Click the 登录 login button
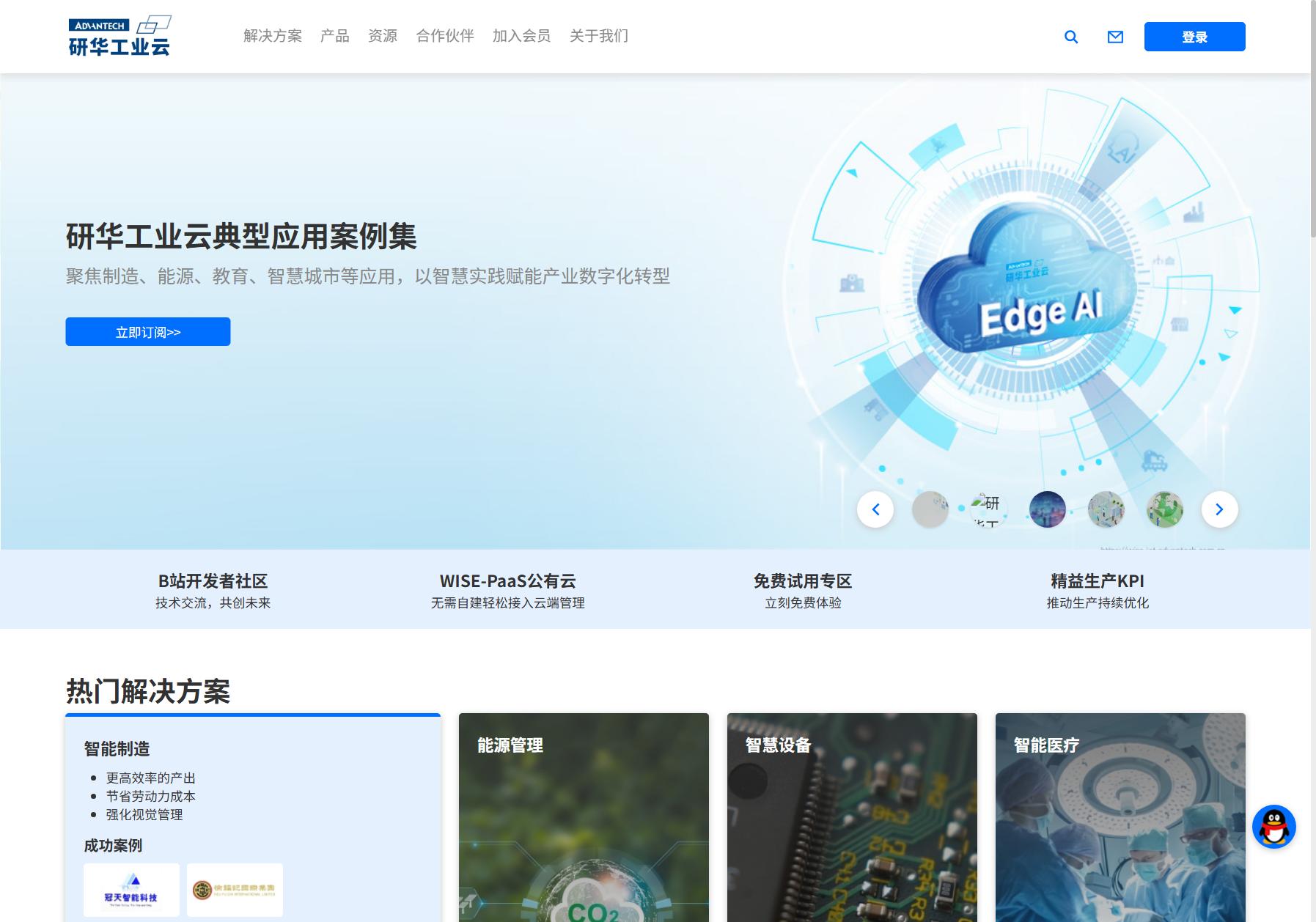The width and height of the screenshot is (1316, 922). (x=1195, y=37)
